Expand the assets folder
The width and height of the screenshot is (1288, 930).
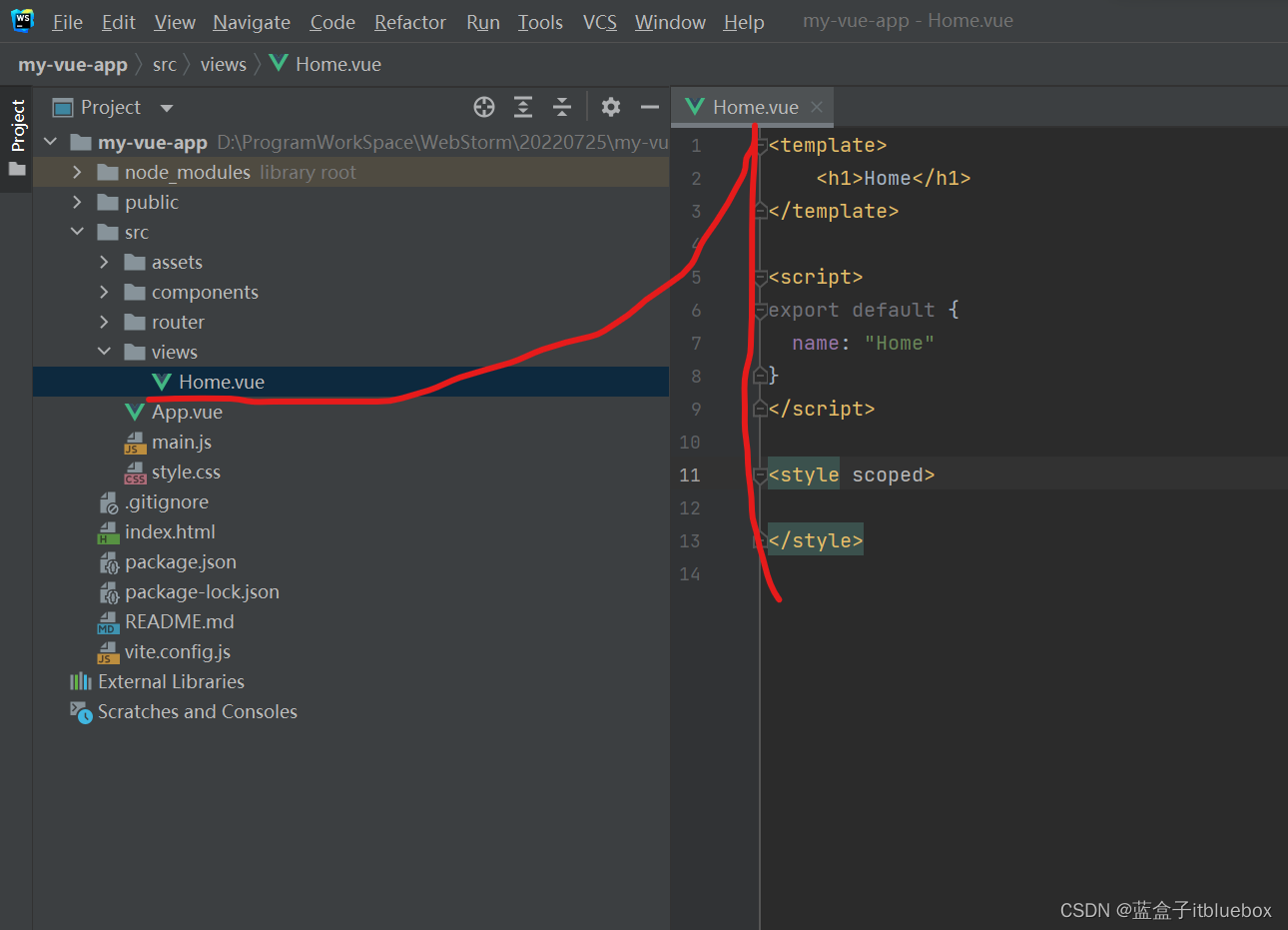(104, 262)
